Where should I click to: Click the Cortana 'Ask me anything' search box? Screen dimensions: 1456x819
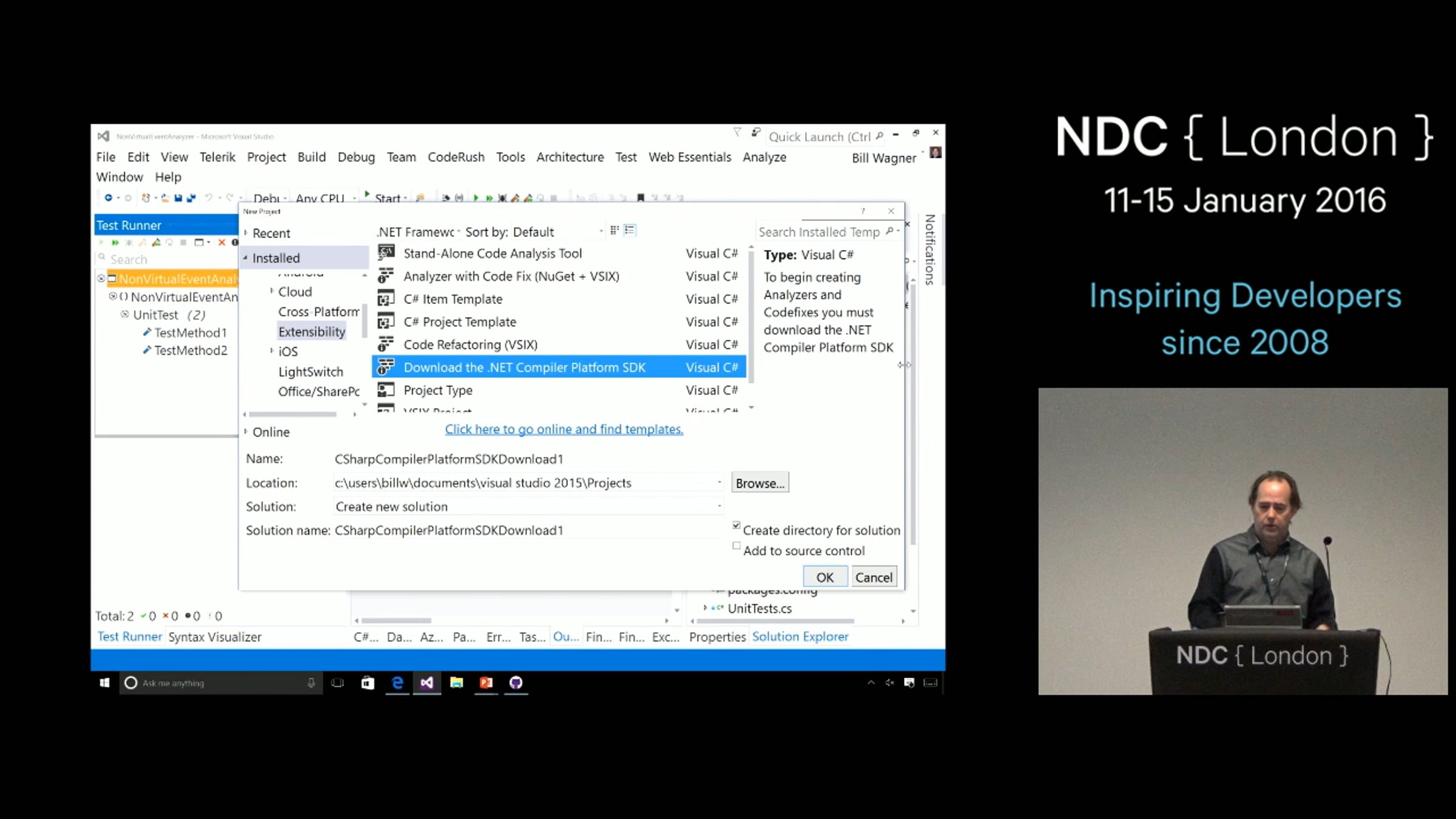point(220,683)
